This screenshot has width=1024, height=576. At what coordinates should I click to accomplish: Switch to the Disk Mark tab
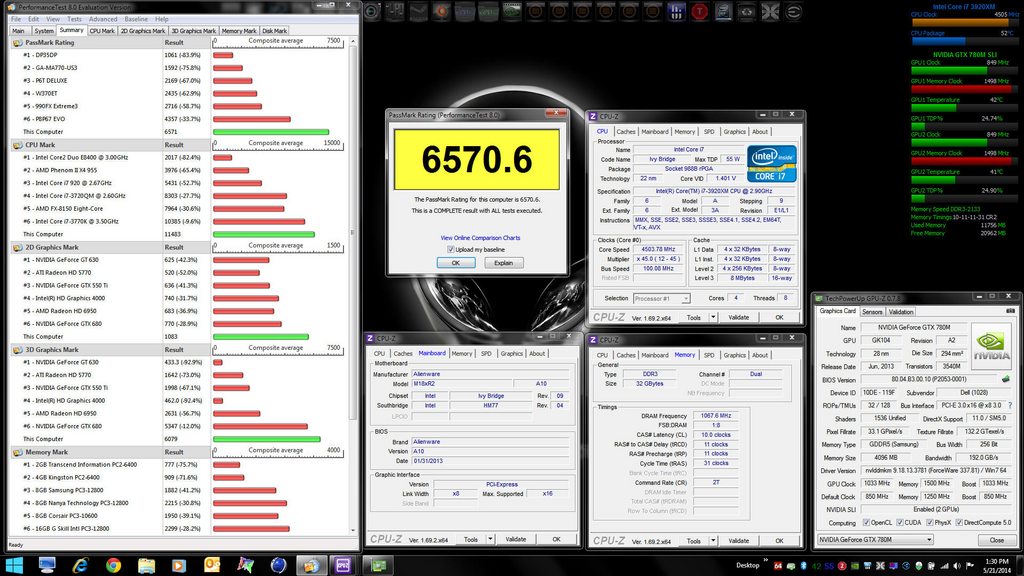tap(274, 31)
